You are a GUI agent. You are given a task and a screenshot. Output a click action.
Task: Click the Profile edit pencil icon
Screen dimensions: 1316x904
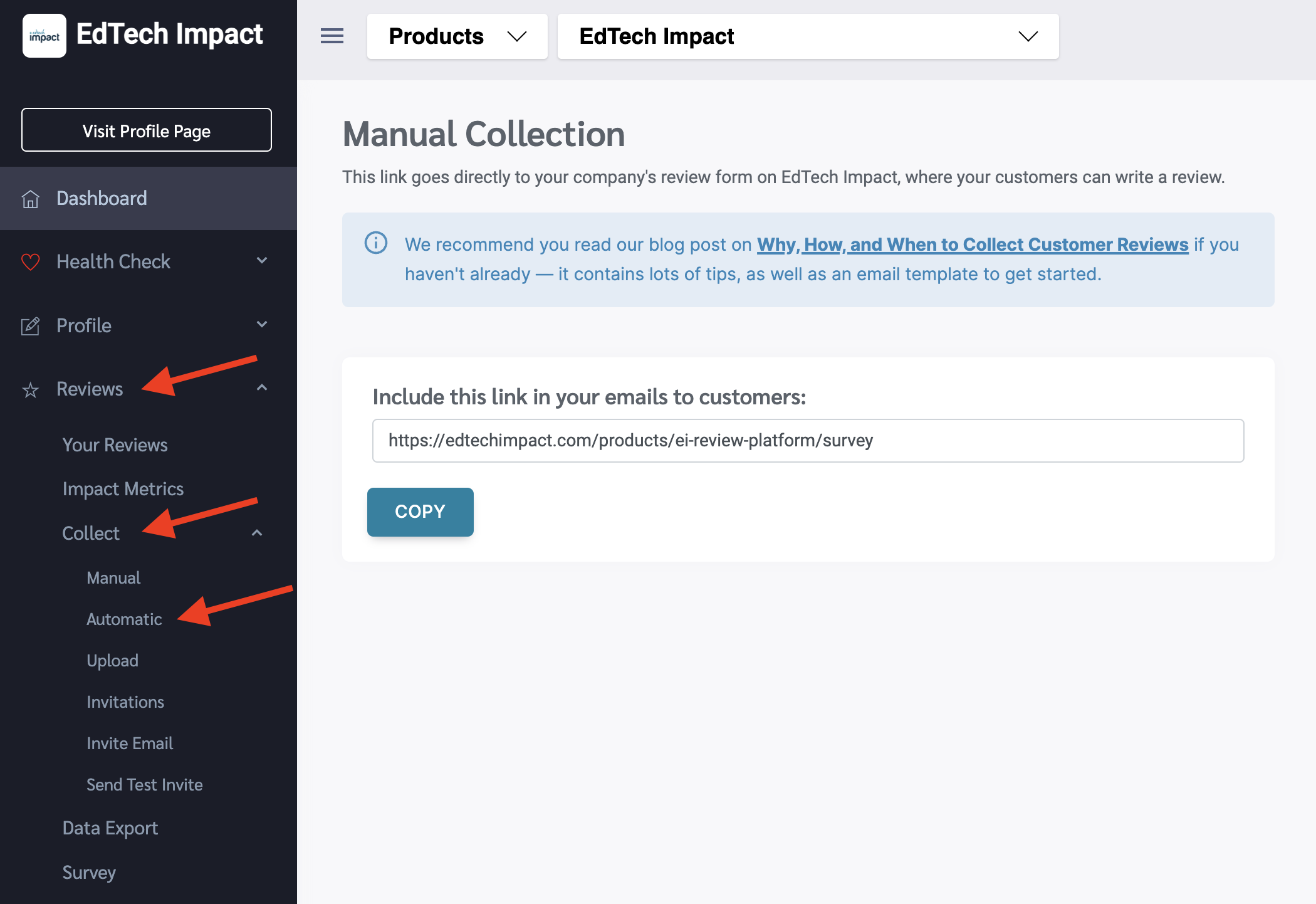click(30, 325)
